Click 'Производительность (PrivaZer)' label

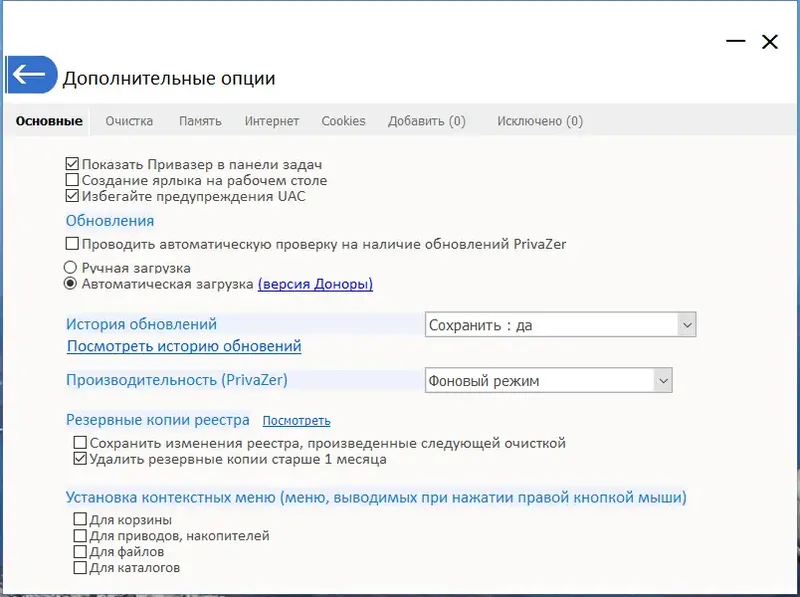(177, 380)
